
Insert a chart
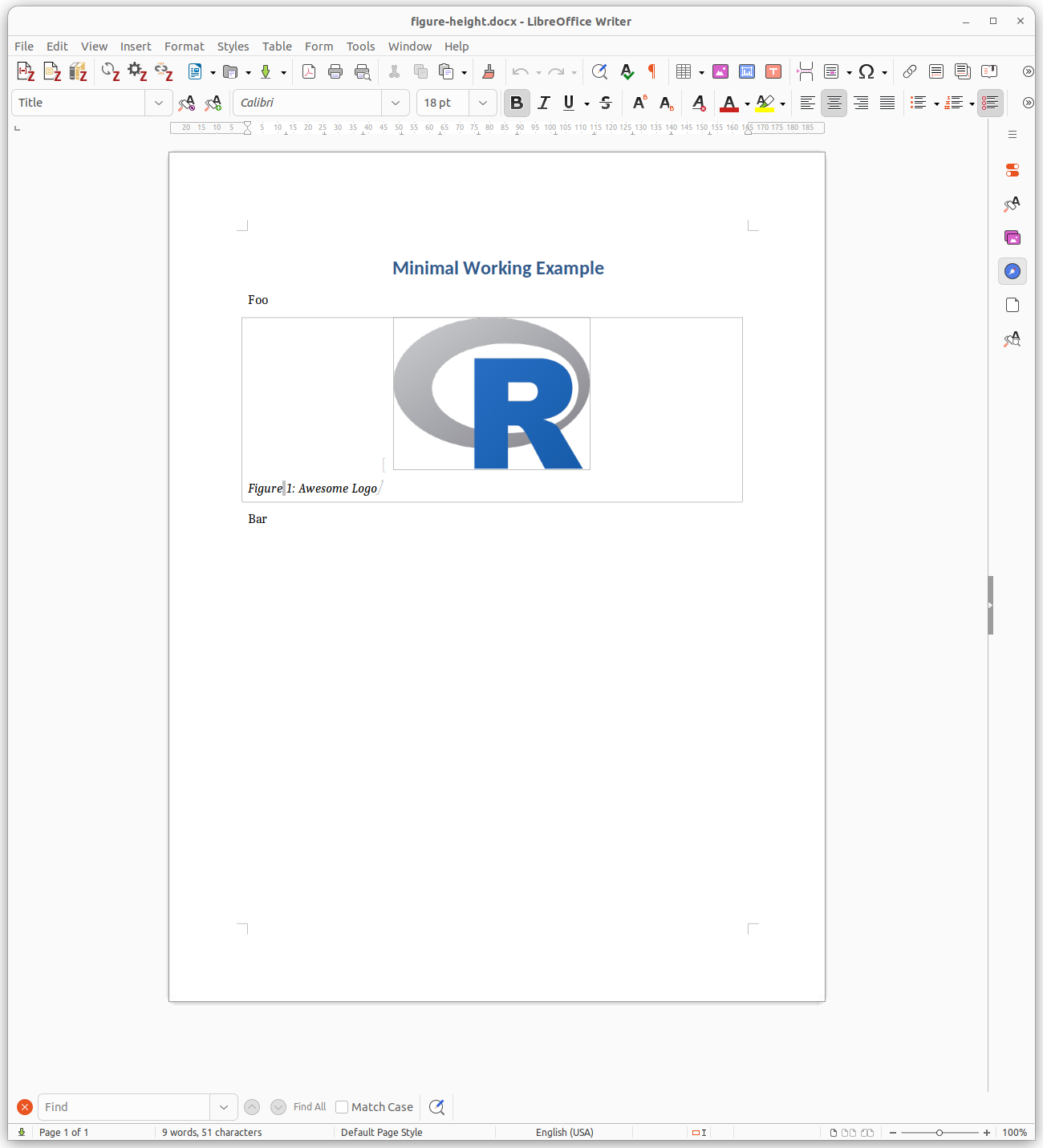[x=747, y=72]
